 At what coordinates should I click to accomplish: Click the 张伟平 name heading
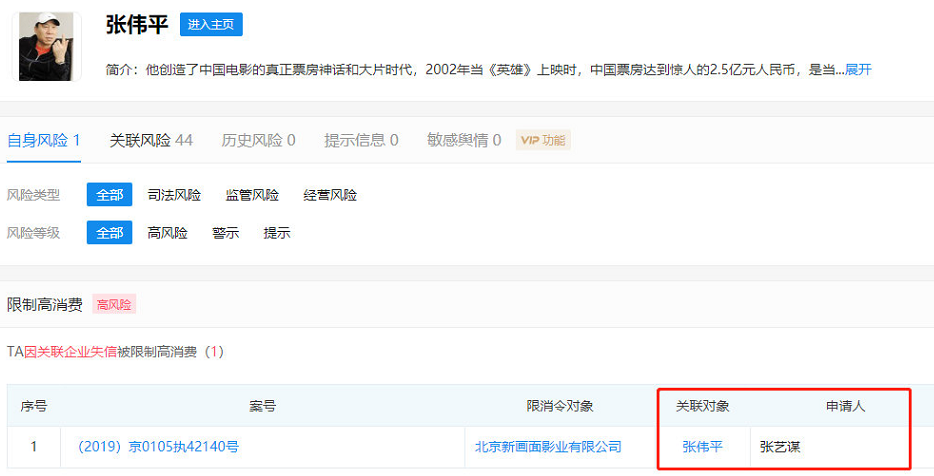137,24
